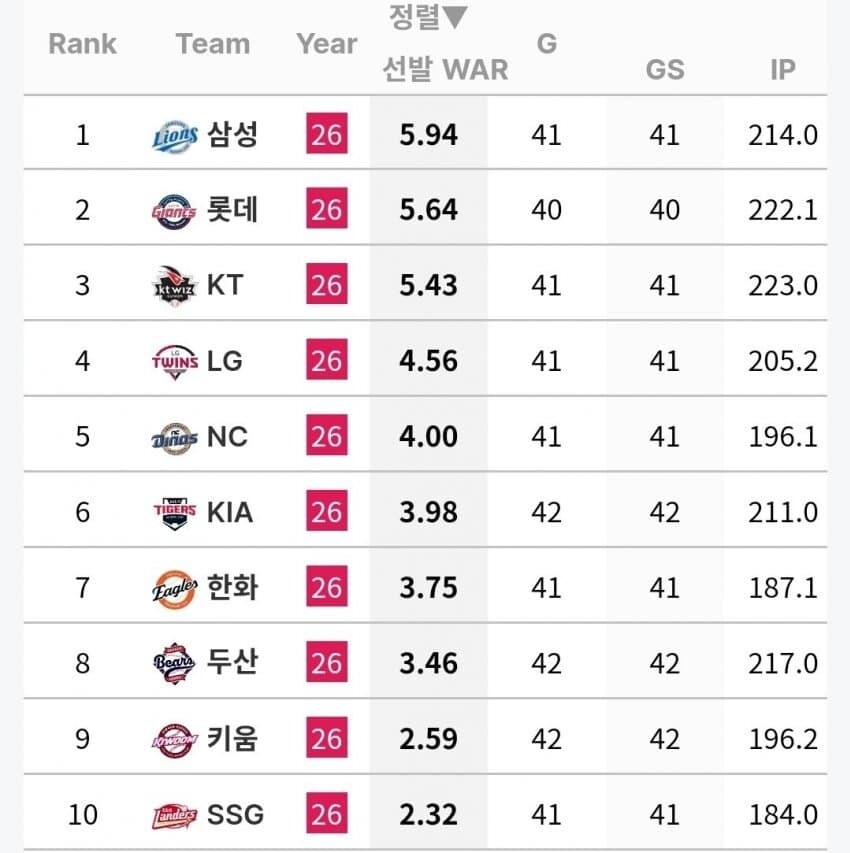Open the 삼성 team name link
Viewport: 850px width, 853px height.
click(232, 134)
